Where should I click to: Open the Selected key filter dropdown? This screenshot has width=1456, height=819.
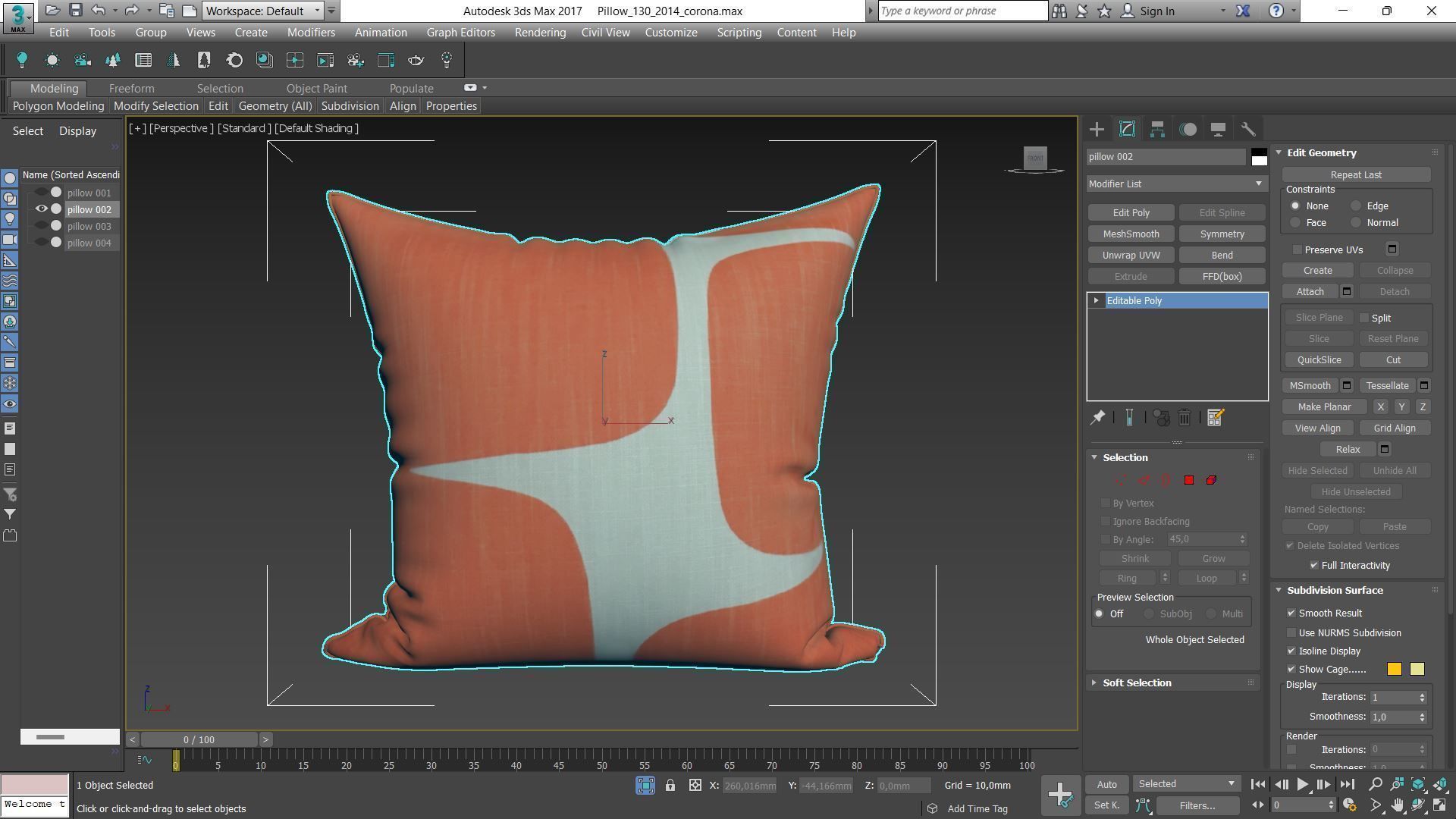tap(1187, 784)
